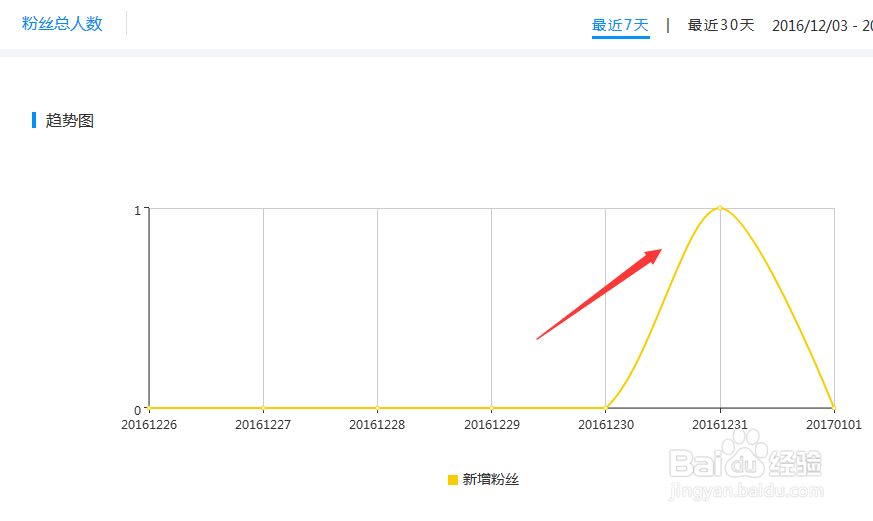Image resolution: width=873 pixels, height=521 pixels.
Task: Click the yellow 新增粉丝 legend swatch
Action: [452, 480]
